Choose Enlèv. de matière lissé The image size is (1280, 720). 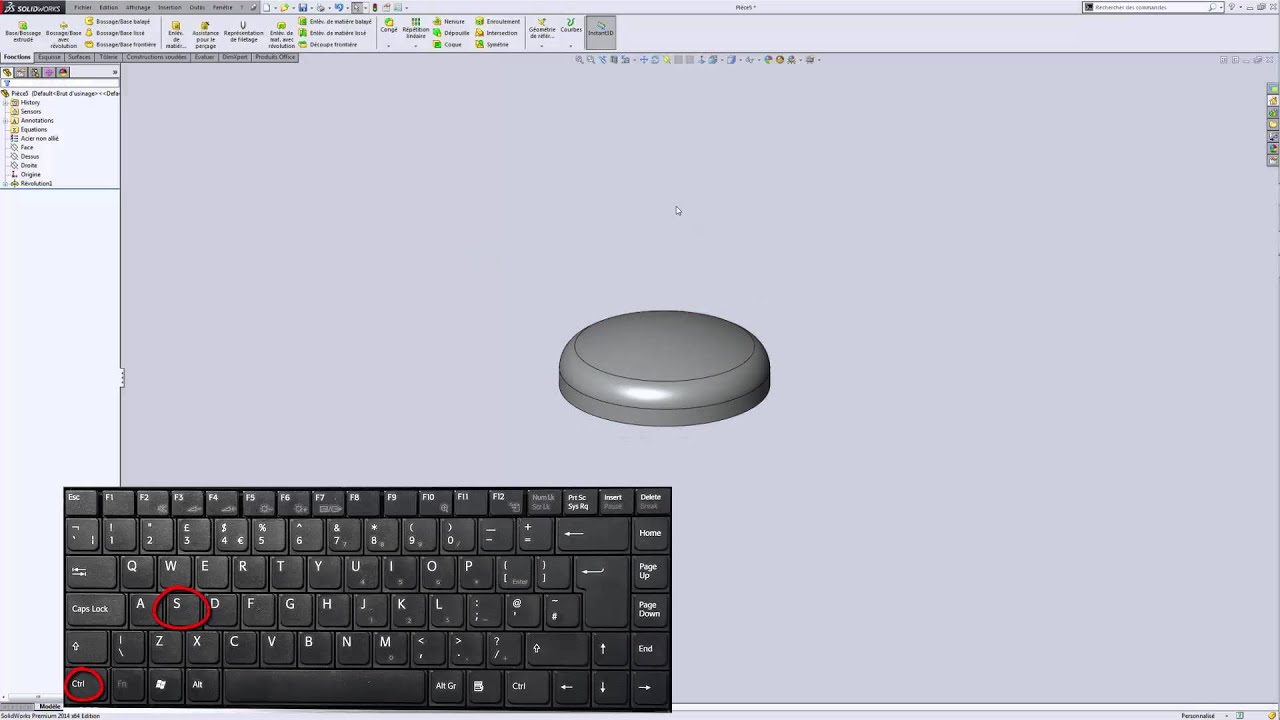tap(333, 33)
